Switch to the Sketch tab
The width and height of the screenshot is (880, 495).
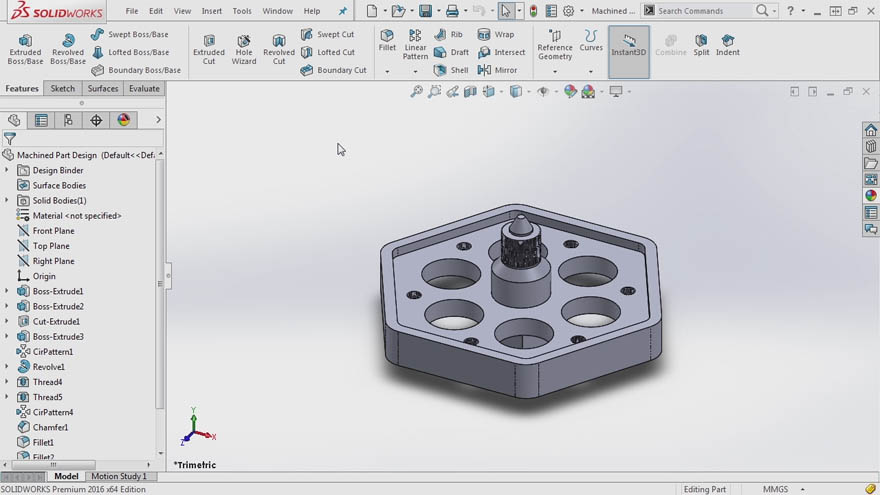(x=62, y=89)
